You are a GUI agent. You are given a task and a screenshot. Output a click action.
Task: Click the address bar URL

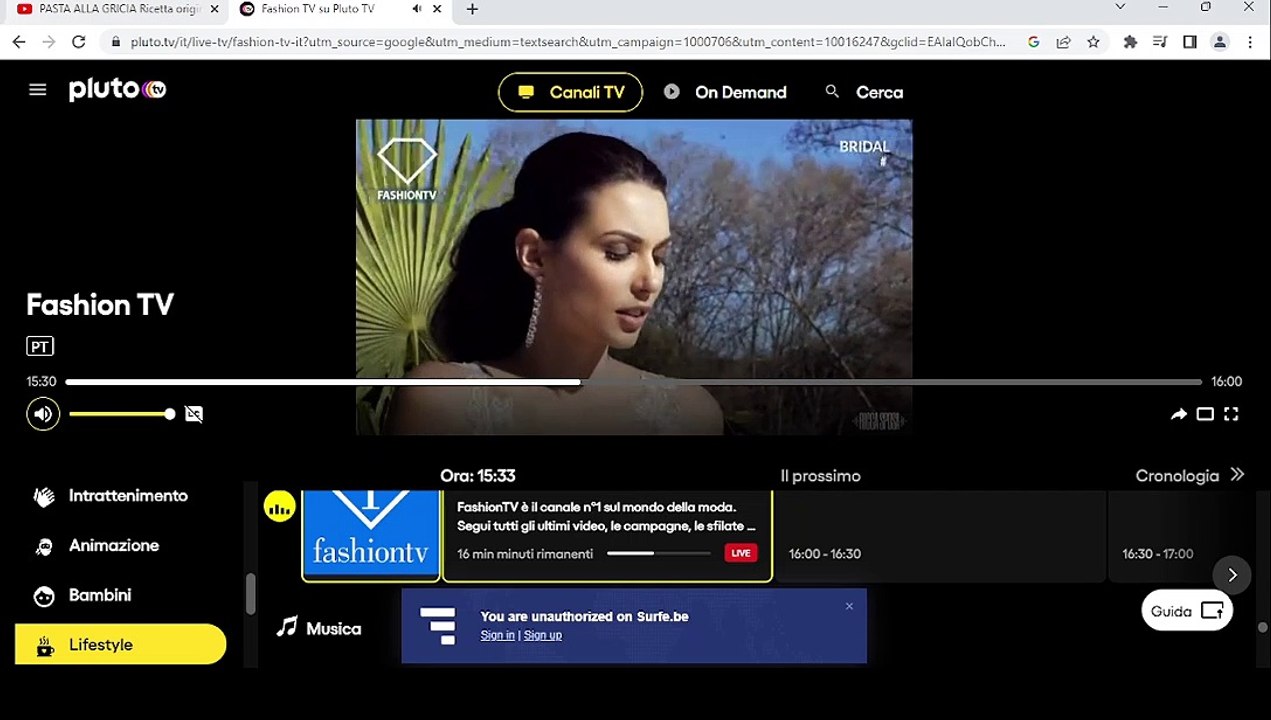[568, 42]
